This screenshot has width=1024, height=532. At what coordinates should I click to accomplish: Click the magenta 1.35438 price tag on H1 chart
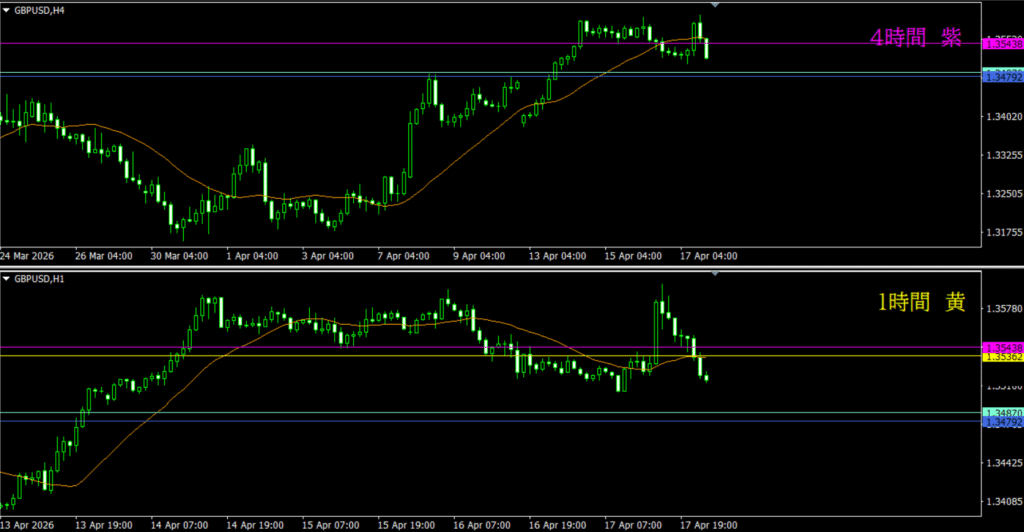coord(1002,347)
